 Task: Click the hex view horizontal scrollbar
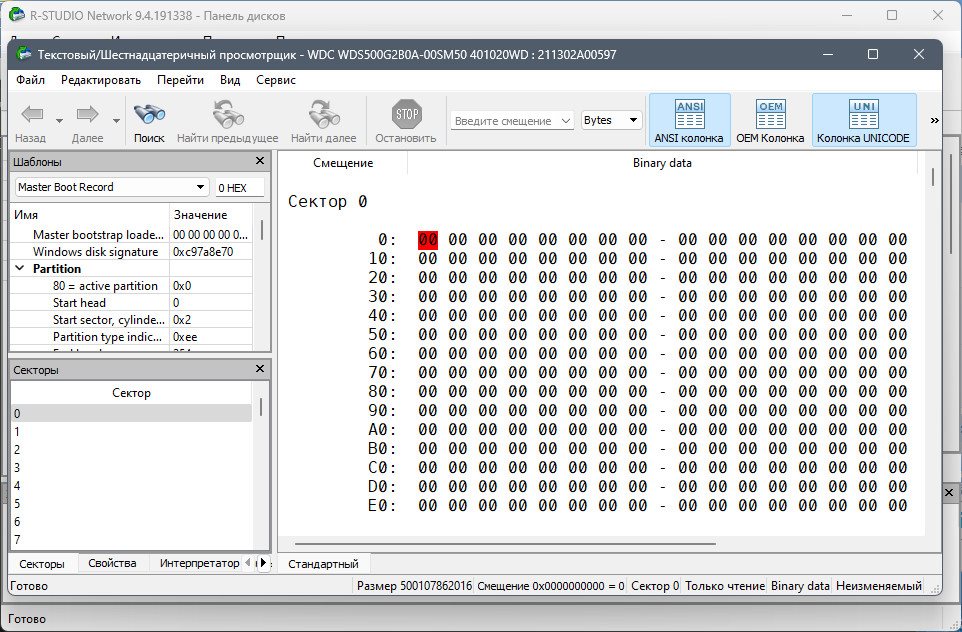tap(505, 544)
